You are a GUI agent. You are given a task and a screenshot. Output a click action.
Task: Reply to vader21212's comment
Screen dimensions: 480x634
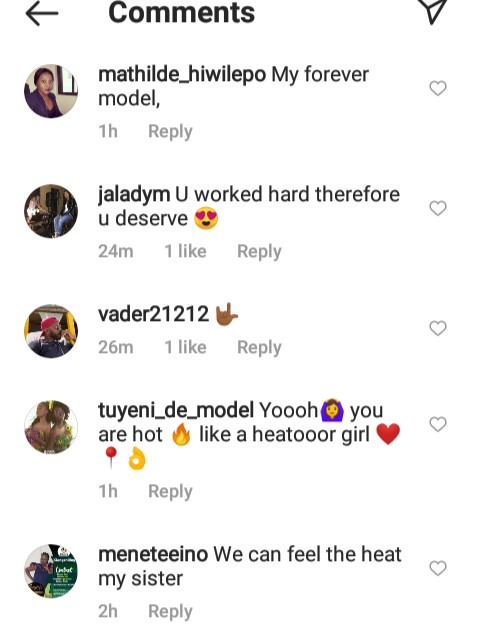[259, 348]
